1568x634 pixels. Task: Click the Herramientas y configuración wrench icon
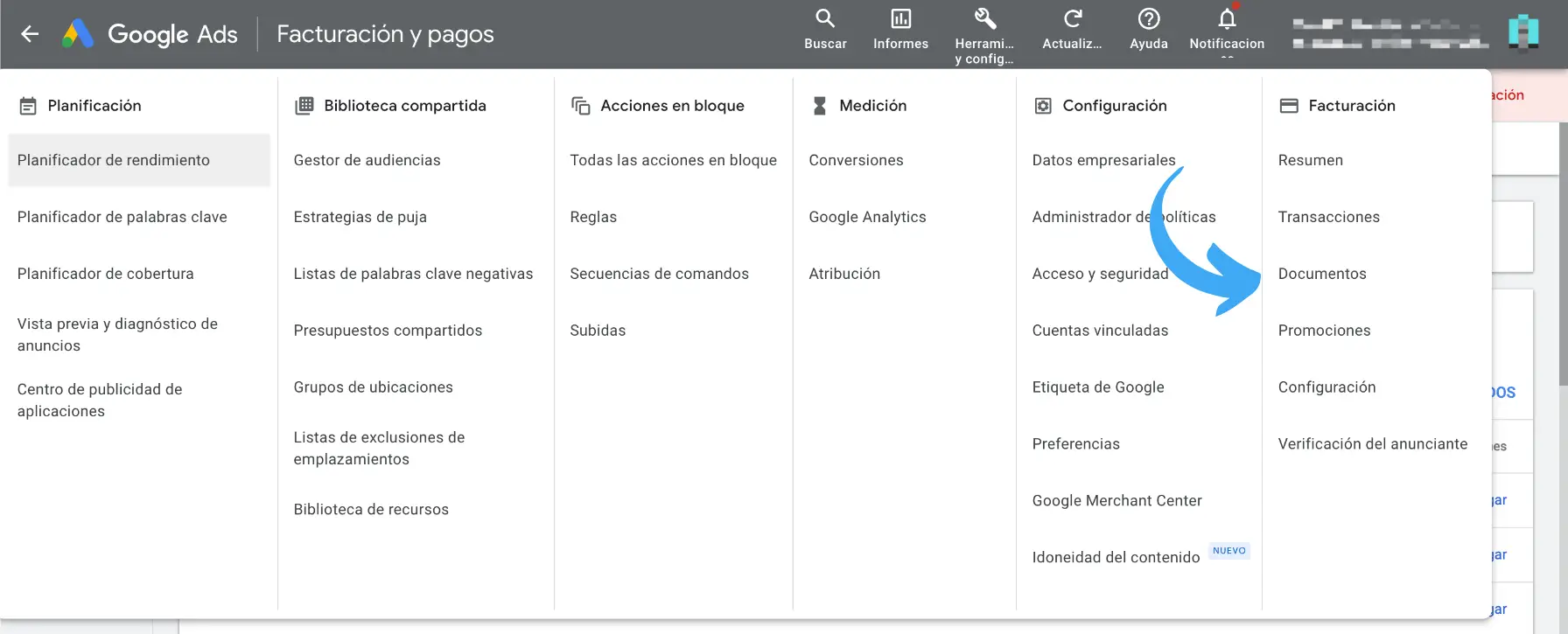pyautogui.click(x=984, y=18)
